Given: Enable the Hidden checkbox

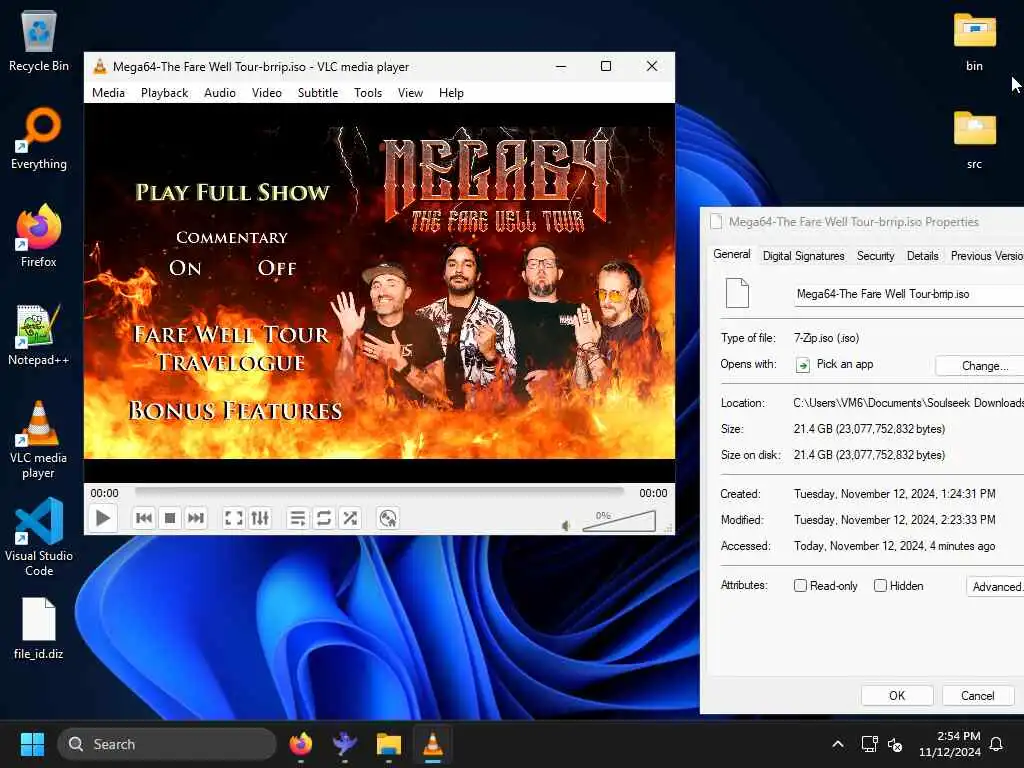Looking at the screenshot, I should (x=880, y=586).
